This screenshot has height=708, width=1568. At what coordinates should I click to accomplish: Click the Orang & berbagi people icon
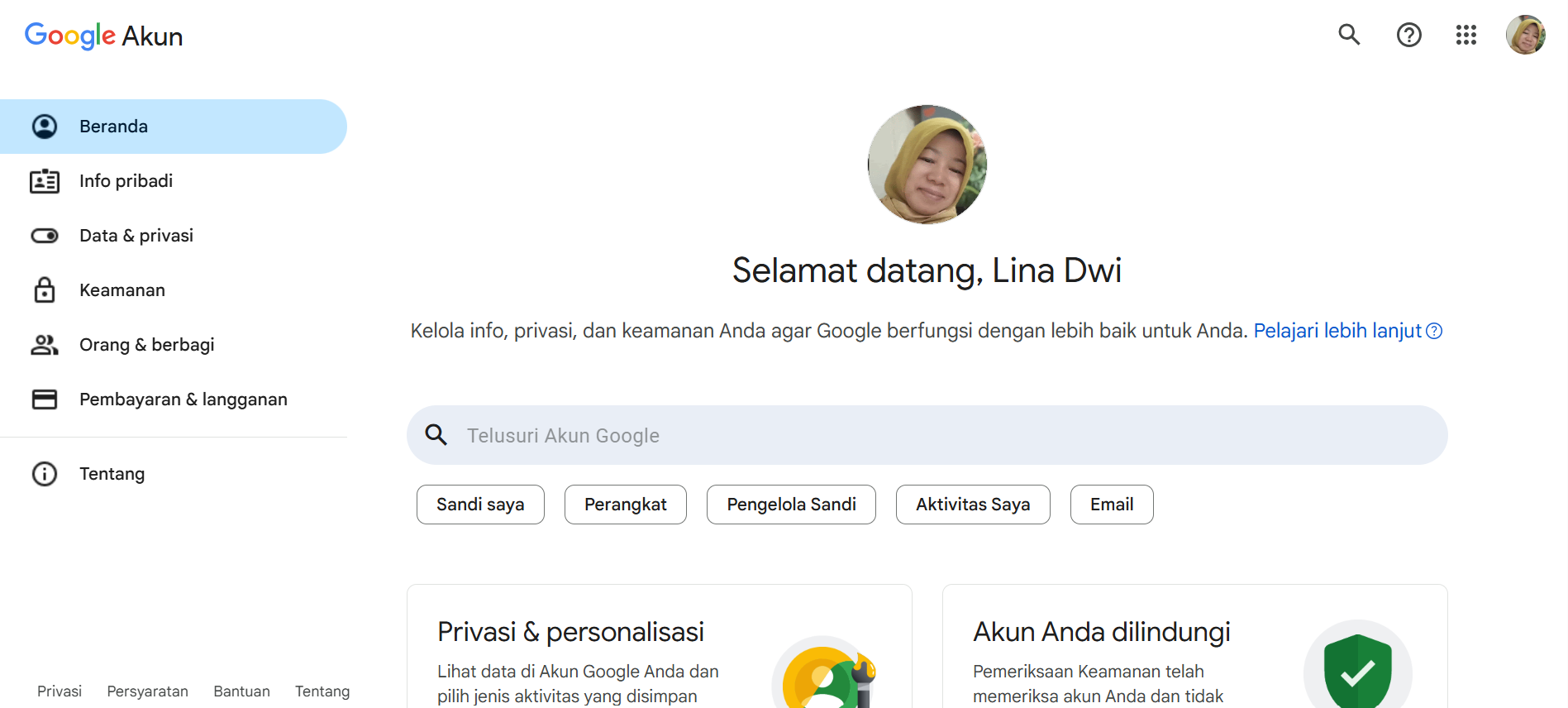[x=45, y=345]
